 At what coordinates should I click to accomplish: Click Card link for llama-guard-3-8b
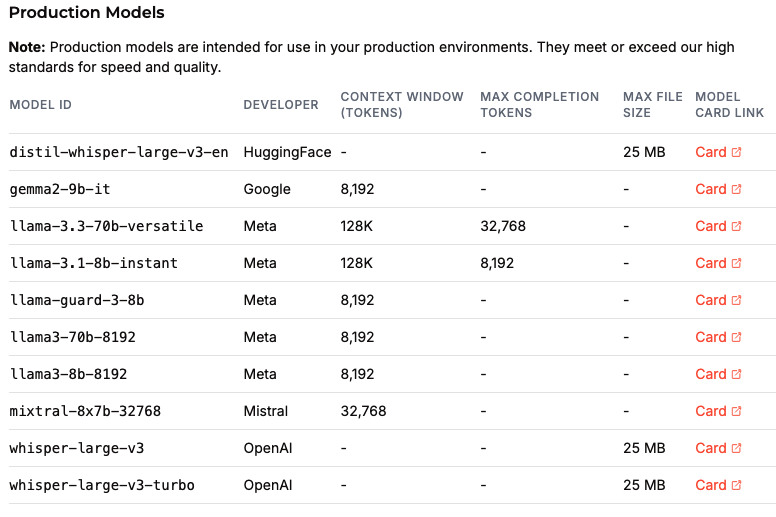tap(711, 300)
